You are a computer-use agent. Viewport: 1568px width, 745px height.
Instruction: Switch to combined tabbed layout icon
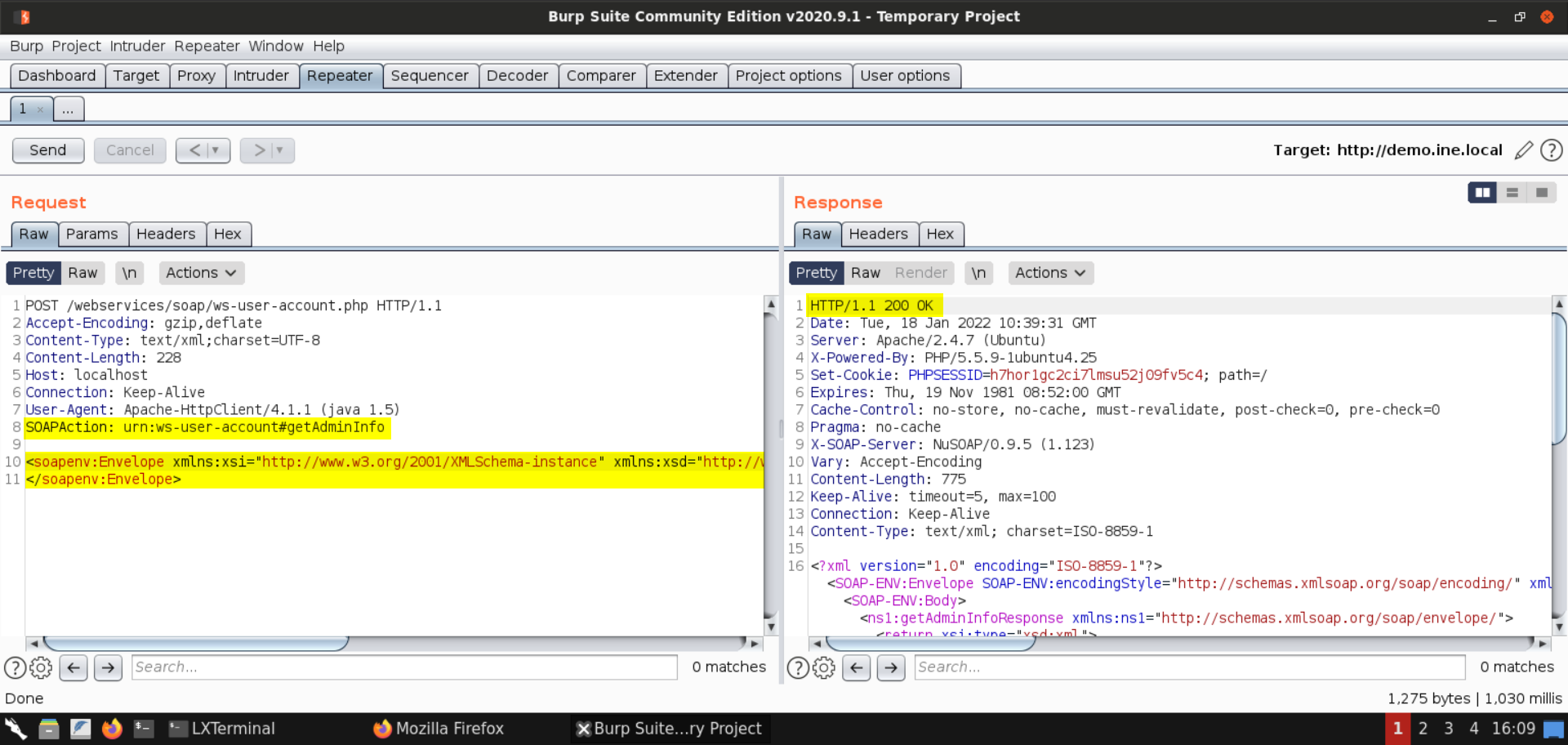[1541, 193]
